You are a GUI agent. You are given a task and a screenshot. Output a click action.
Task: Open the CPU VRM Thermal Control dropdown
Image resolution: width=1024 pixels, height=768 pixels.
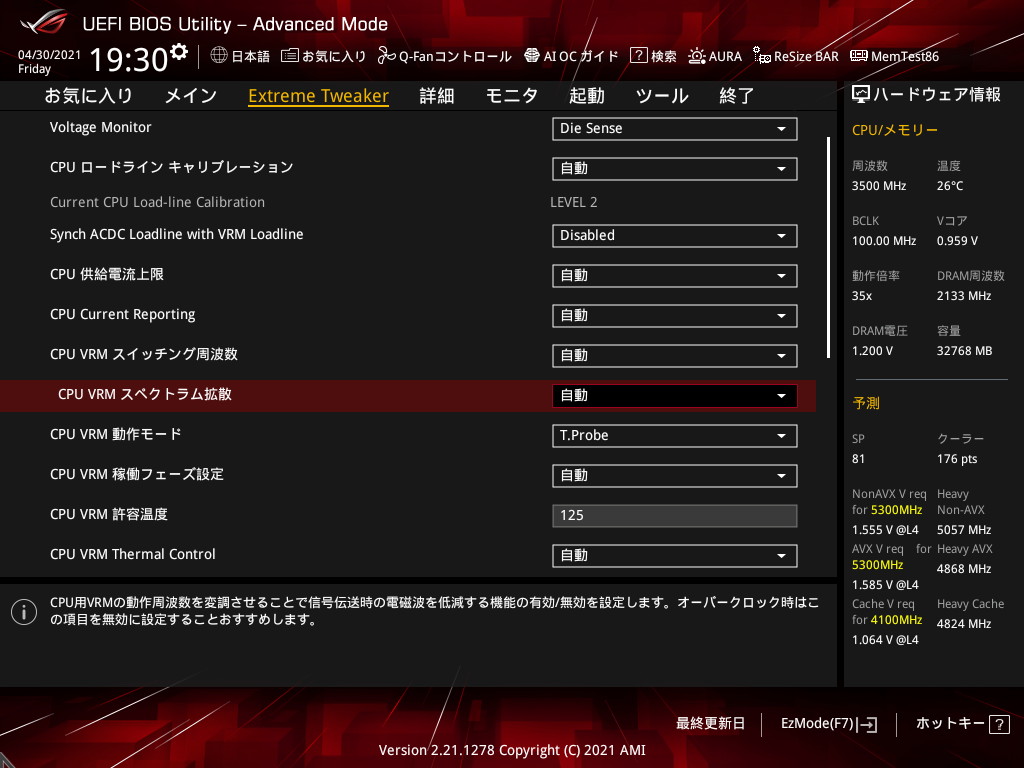coord(675,556)
